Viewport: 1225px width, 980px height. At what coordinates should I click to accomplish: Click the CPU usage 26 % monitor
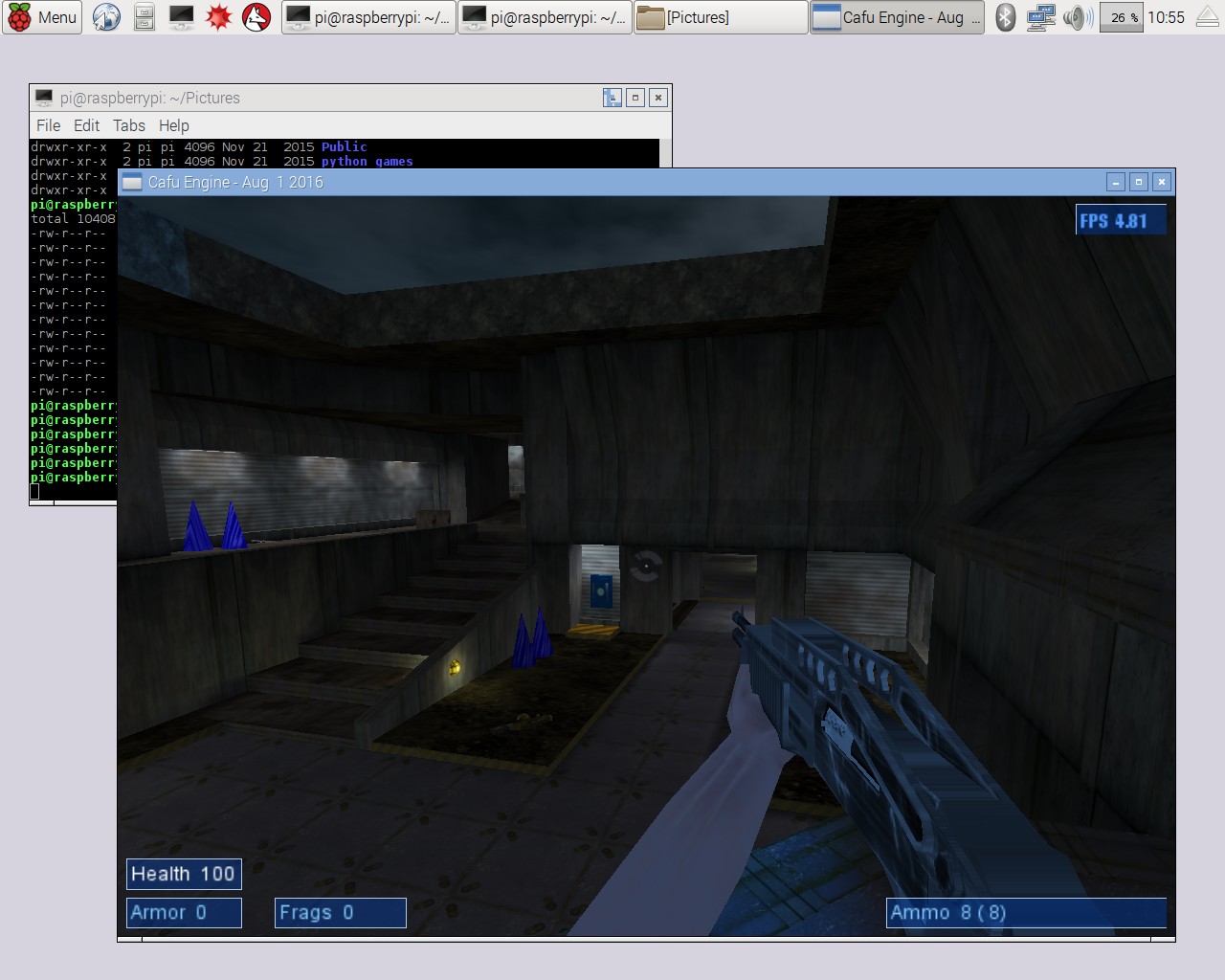(1122, 17)
